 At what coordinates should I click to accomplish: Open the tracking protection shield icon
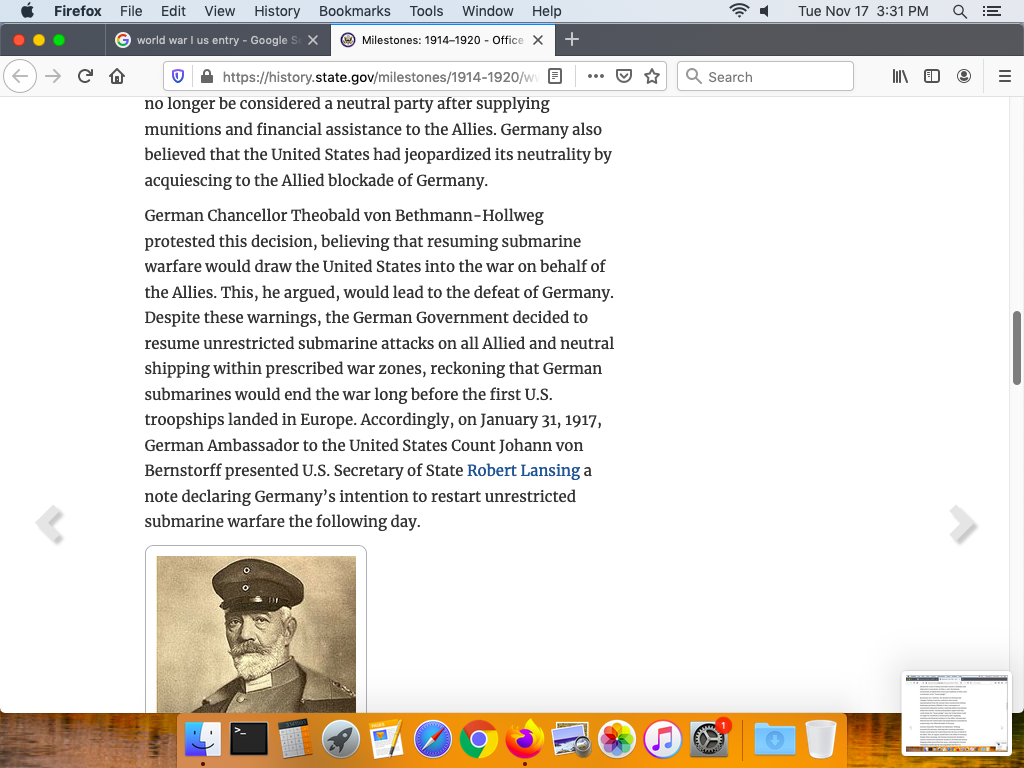pos(179,77)
